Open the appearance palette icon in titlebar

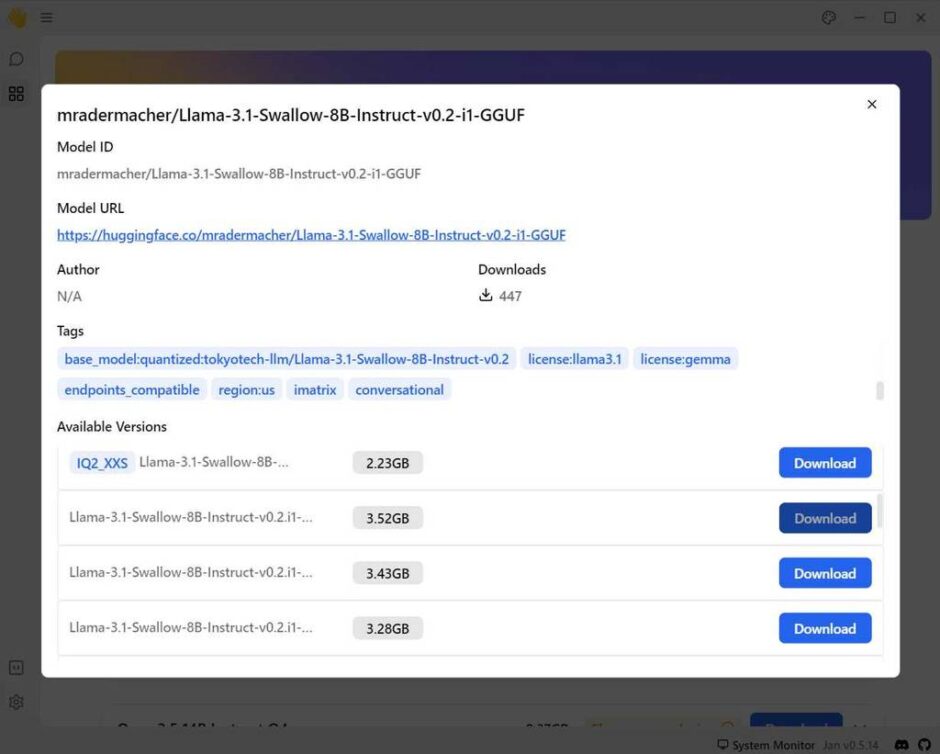click(828, 17)
